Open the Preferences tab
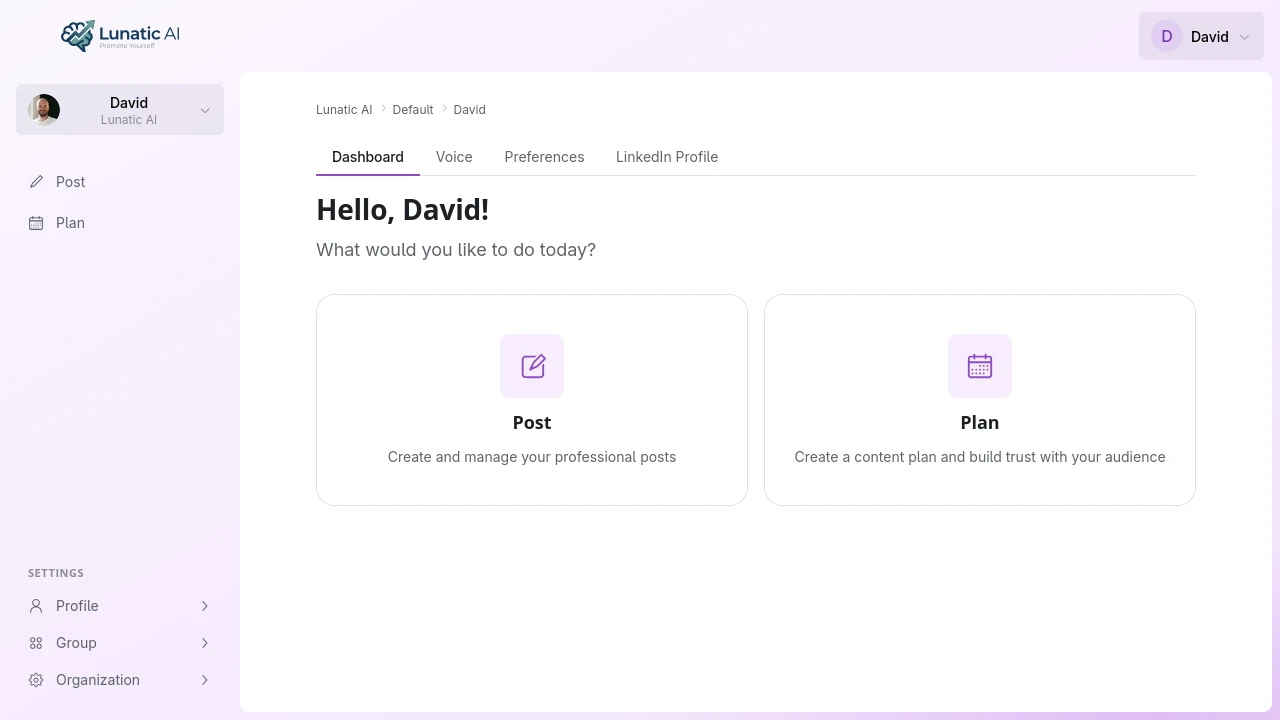 pos(544,157)
